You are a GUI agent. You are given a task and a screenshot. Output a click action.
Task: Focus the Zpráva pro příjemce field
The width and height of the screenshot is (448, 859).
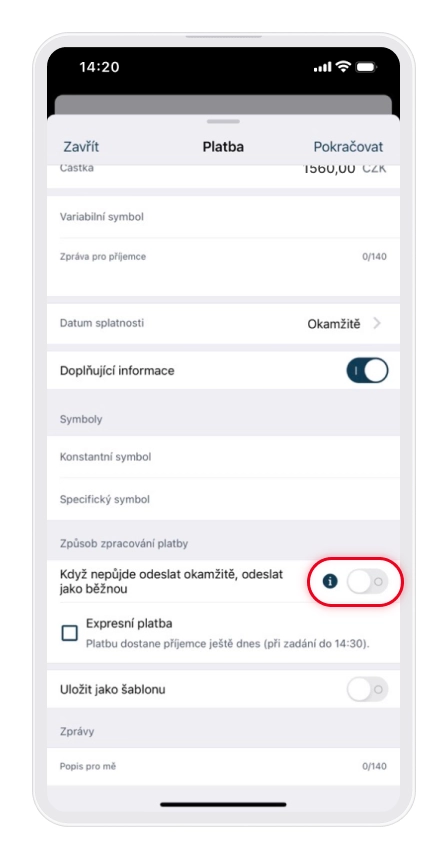(x=223, y=267)
